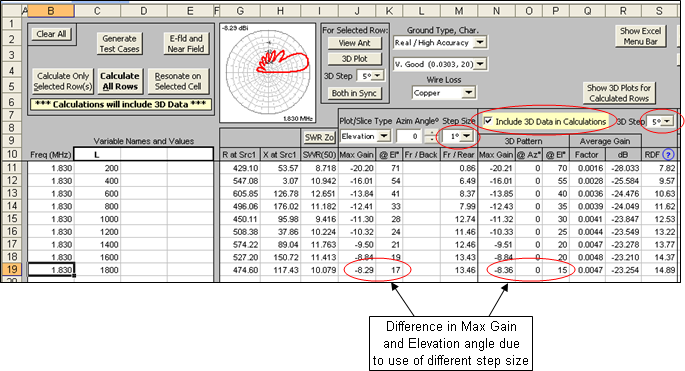This screenshot has width=685, height=371.
Task: Click the Clear All button
Action: (52, 34)
